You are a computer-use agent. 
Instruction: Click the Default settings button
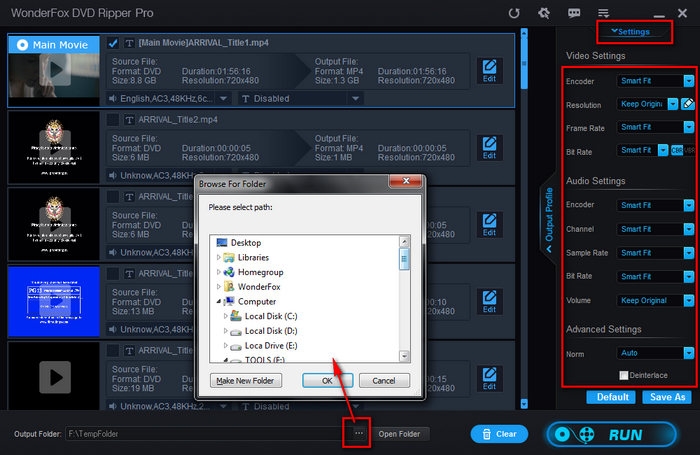coord(611,397)
